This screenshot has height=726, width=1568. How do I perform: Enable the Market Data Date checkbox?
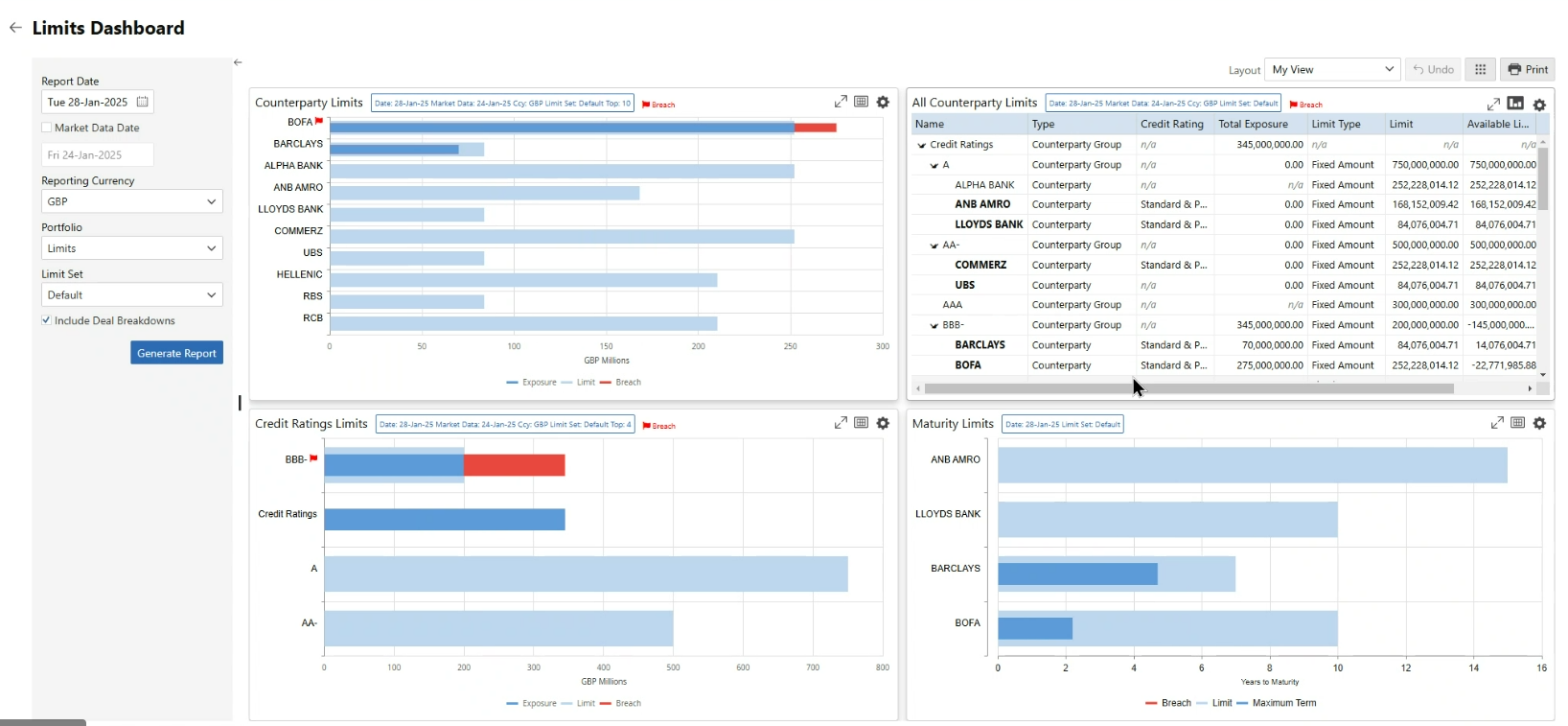(46, 128)
